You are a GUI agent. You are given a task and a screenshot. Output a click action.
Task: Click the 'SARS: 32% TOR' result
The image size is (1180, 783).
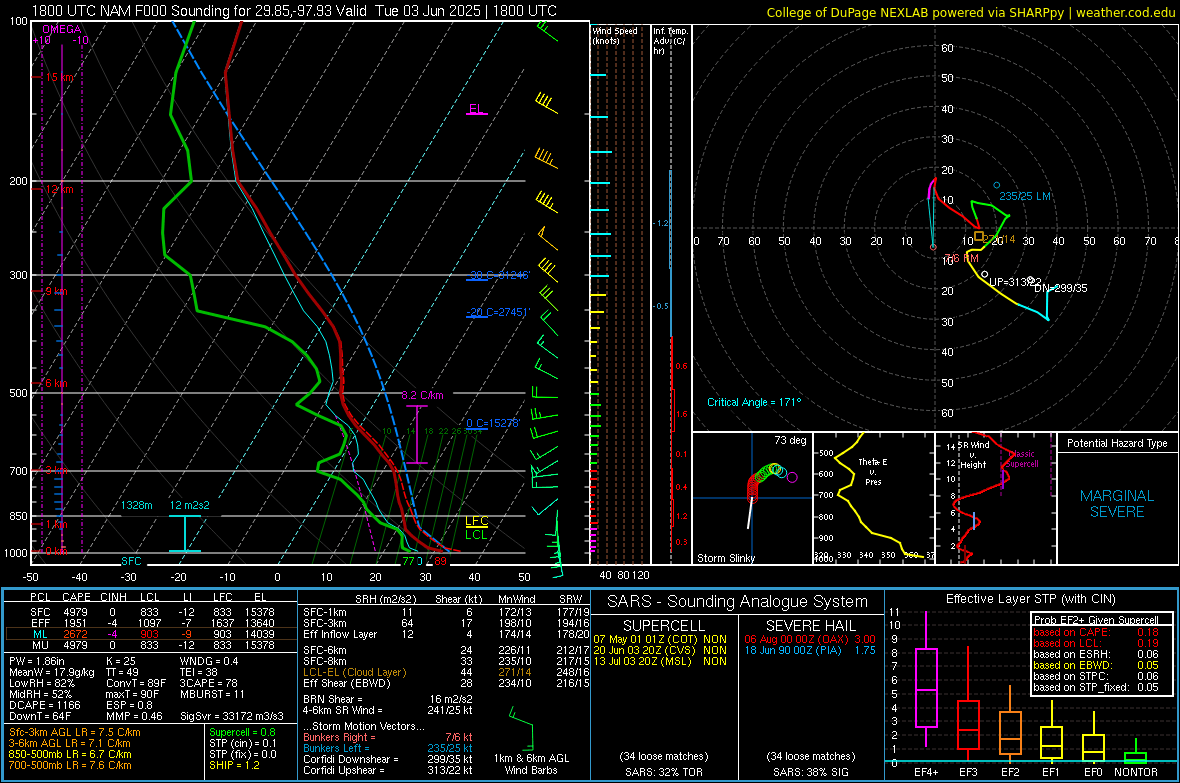pos(664,772)
